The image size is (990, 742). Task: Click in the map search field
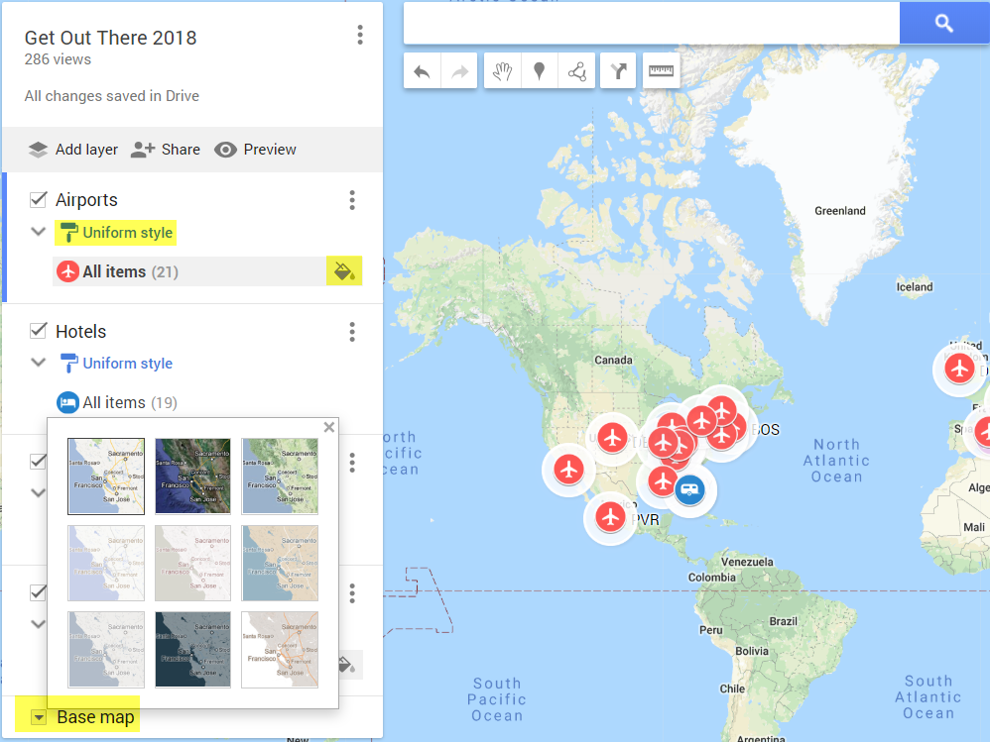[x=652, y=23]
